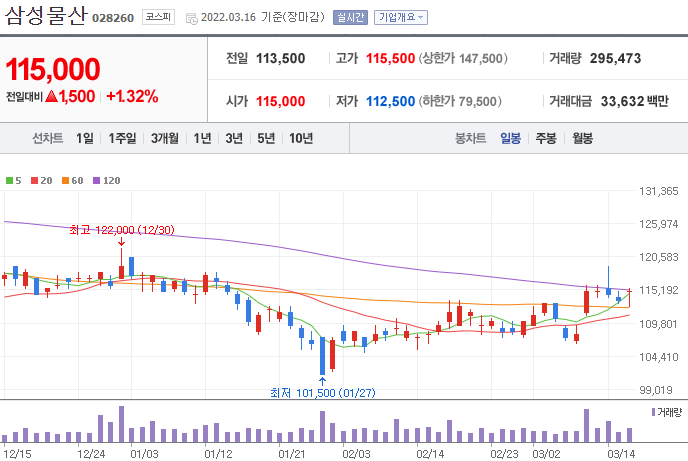Click the +1.32% change rate
Viewport: 688px width, 461px height.
tap(132, 96)
